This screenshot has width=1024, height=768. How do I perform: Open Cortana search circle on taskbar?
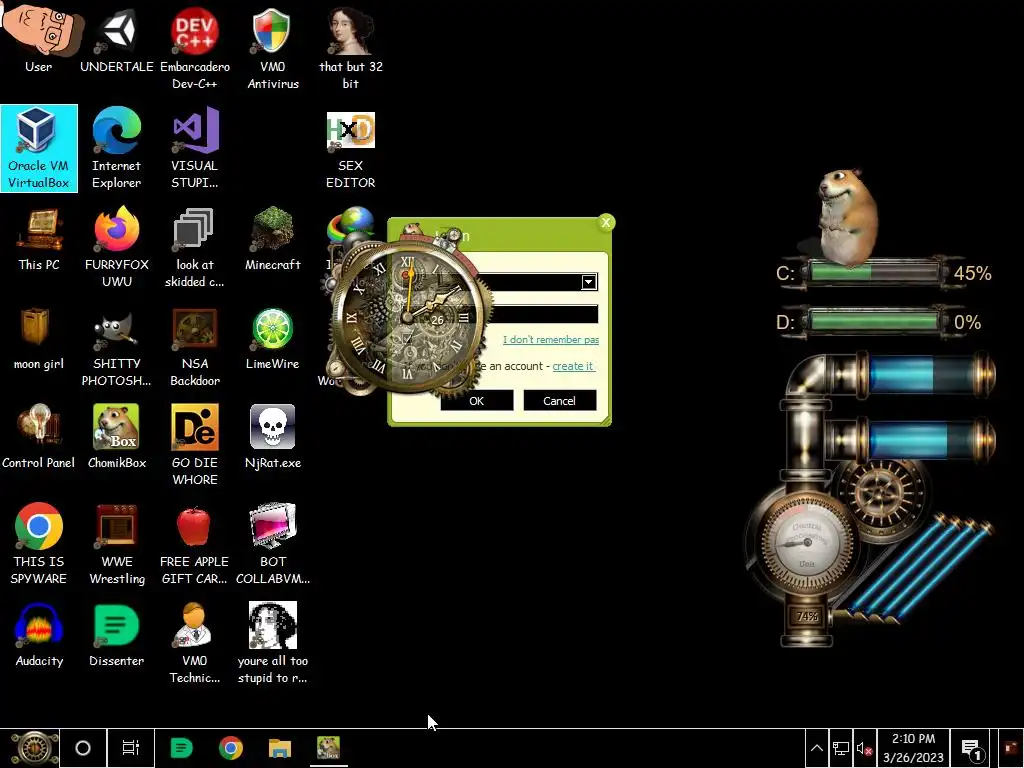pos(83,748)
